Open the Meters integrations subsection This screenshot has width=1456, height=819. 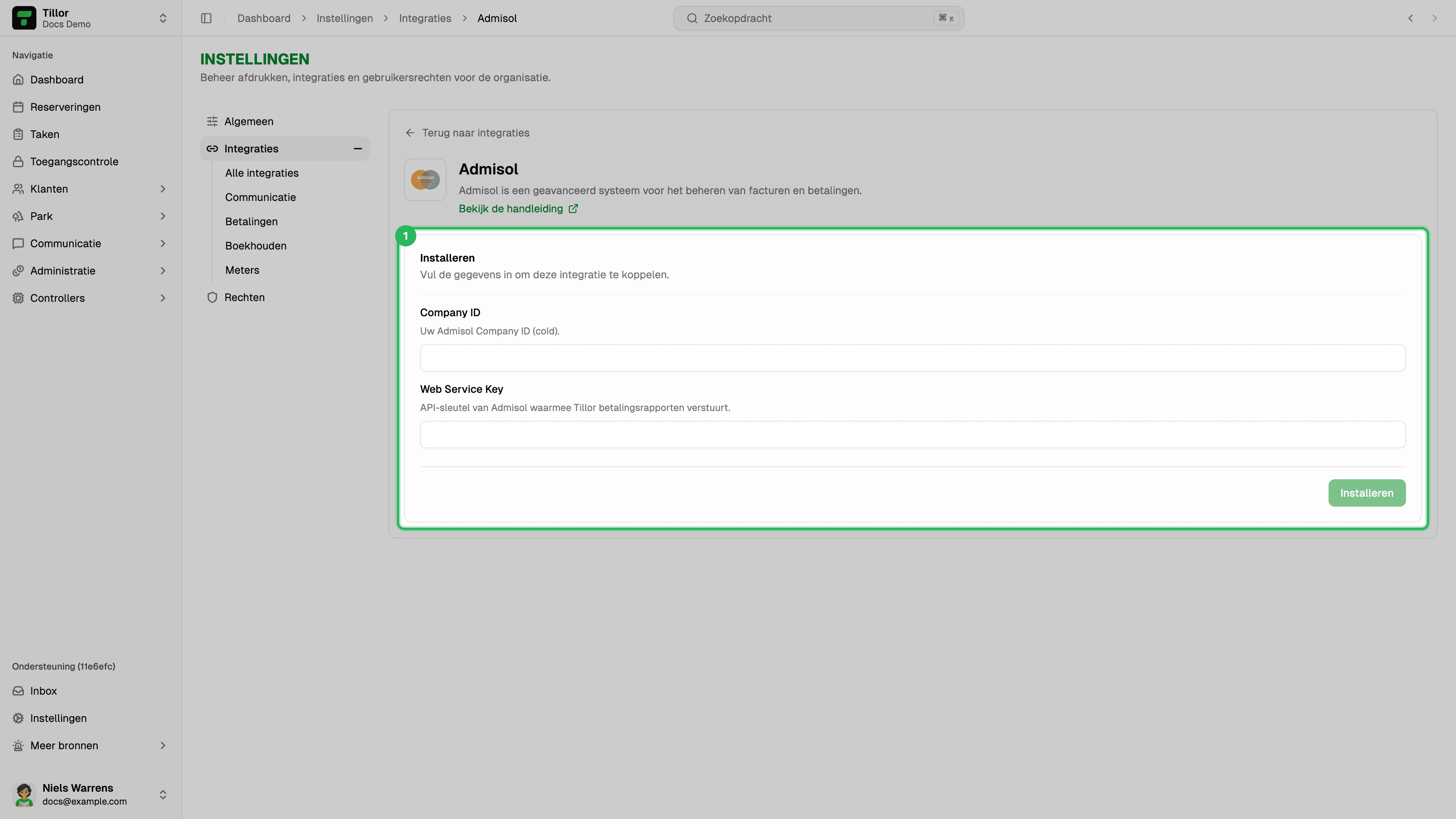(243, 270)
